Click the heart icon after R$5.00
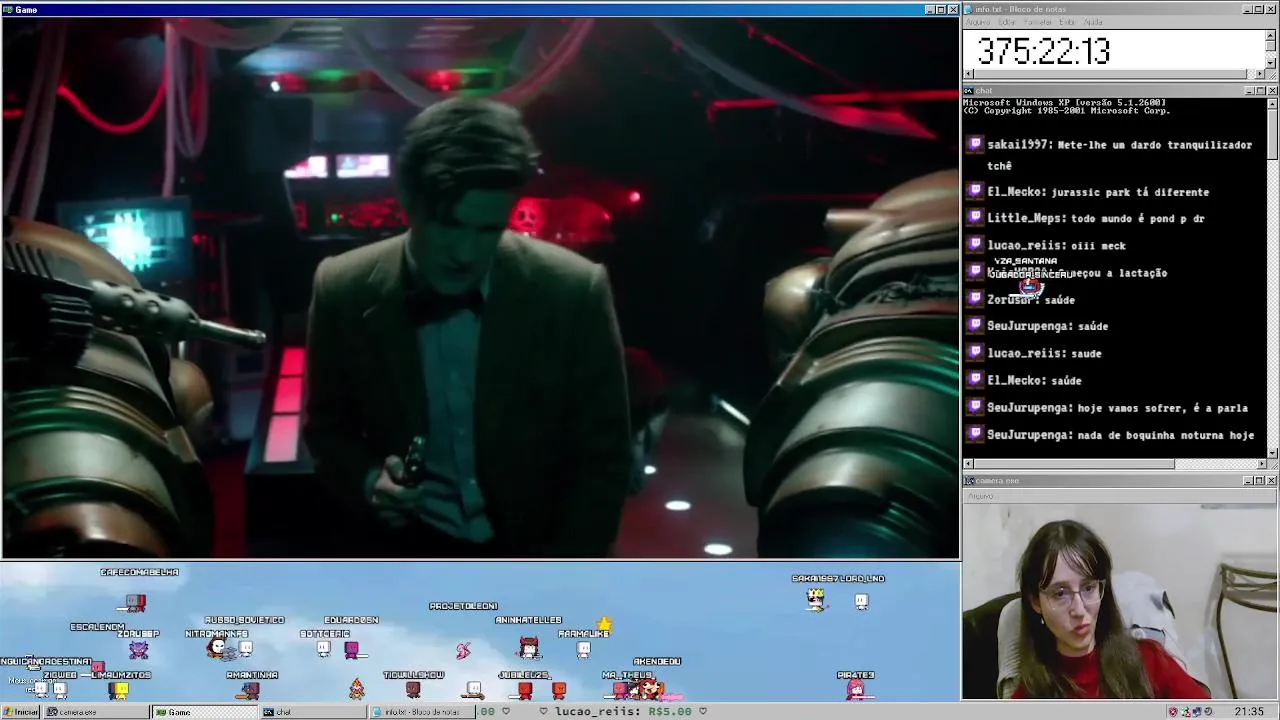 pyautogui.click(x=703, y=711)
